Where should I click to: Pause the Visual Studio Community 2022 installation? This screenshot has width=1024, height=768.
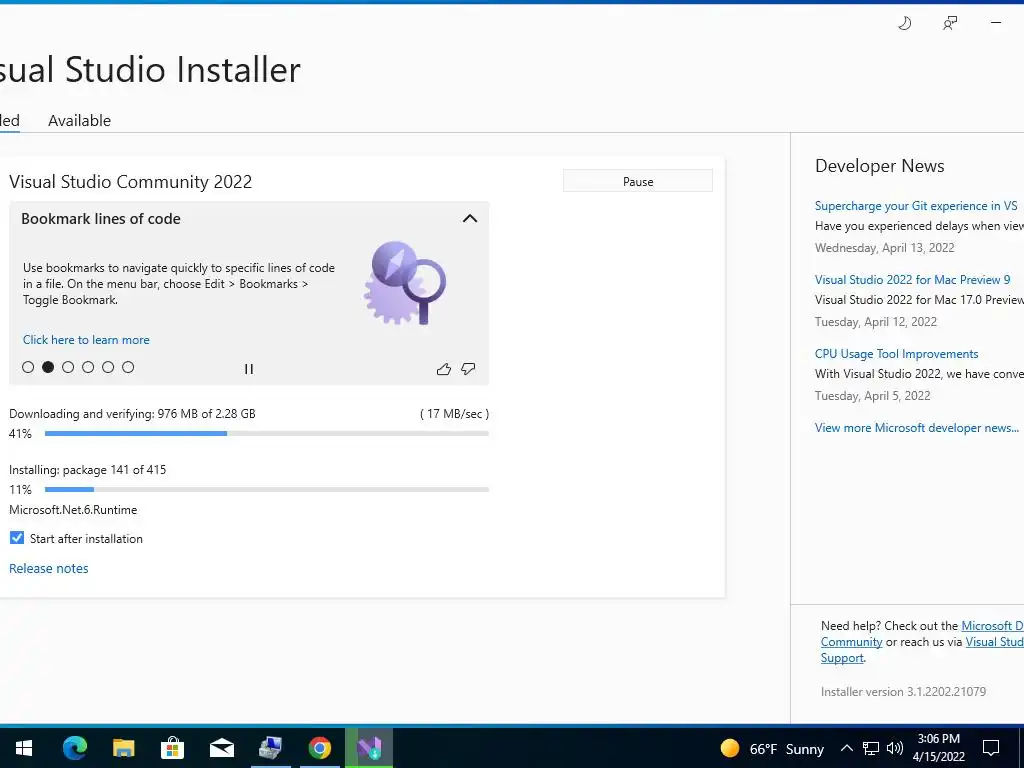pyautogui.click(x=637, y=182)
